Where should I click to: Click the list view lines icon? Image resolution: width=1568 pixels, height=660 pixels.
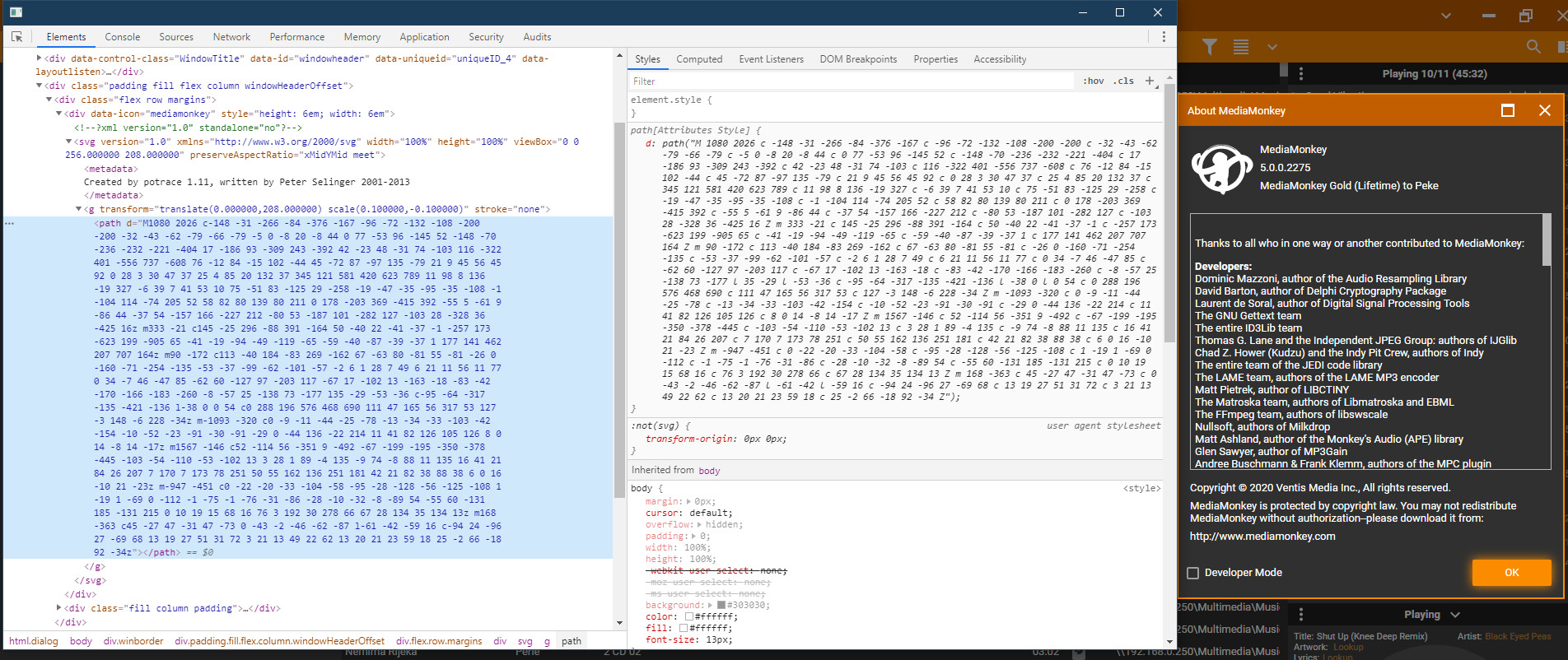[x=1241, y=47]
